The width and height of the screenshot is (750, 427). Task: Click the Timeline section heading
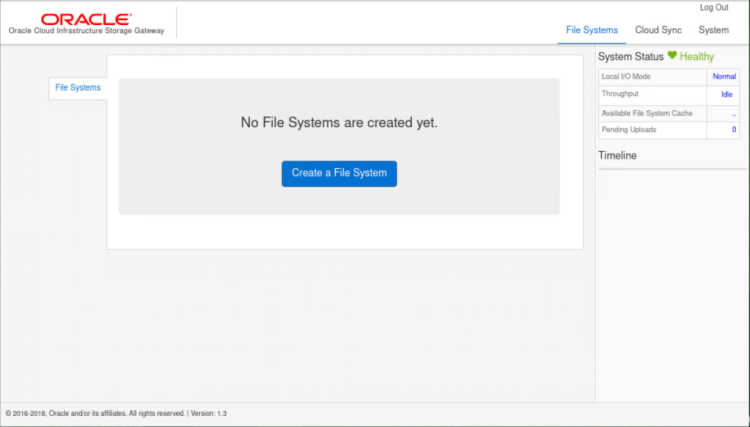pyautogui.click(x=617, y=156)
